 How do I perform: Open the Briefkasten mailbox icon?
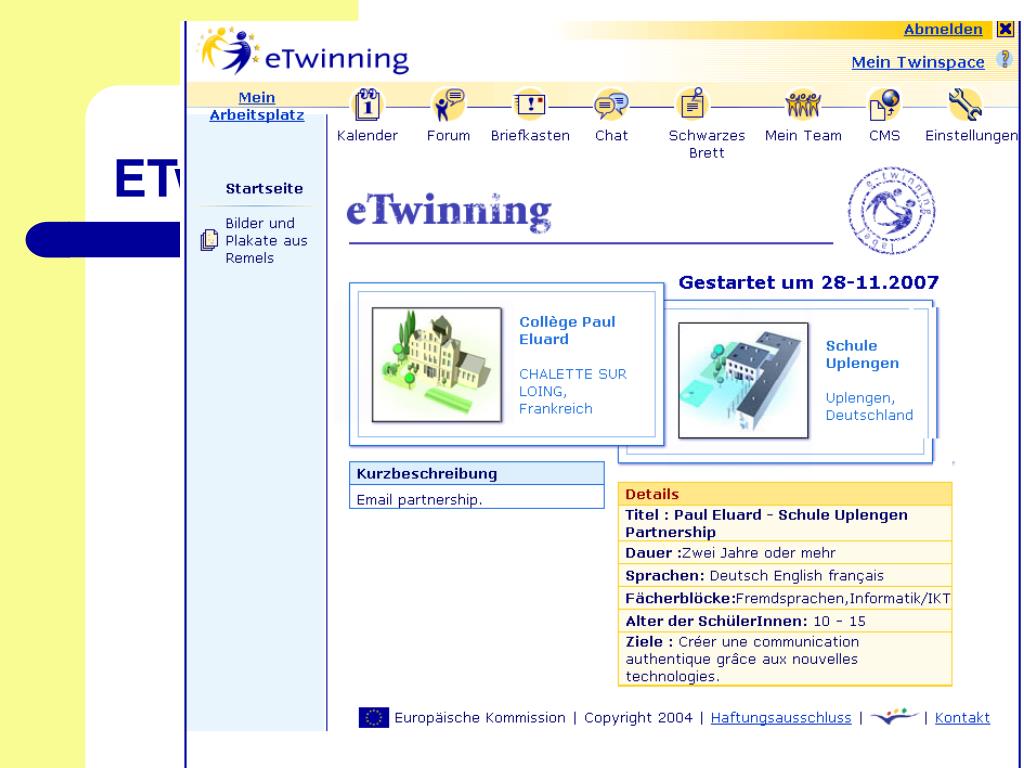[530, 104]
